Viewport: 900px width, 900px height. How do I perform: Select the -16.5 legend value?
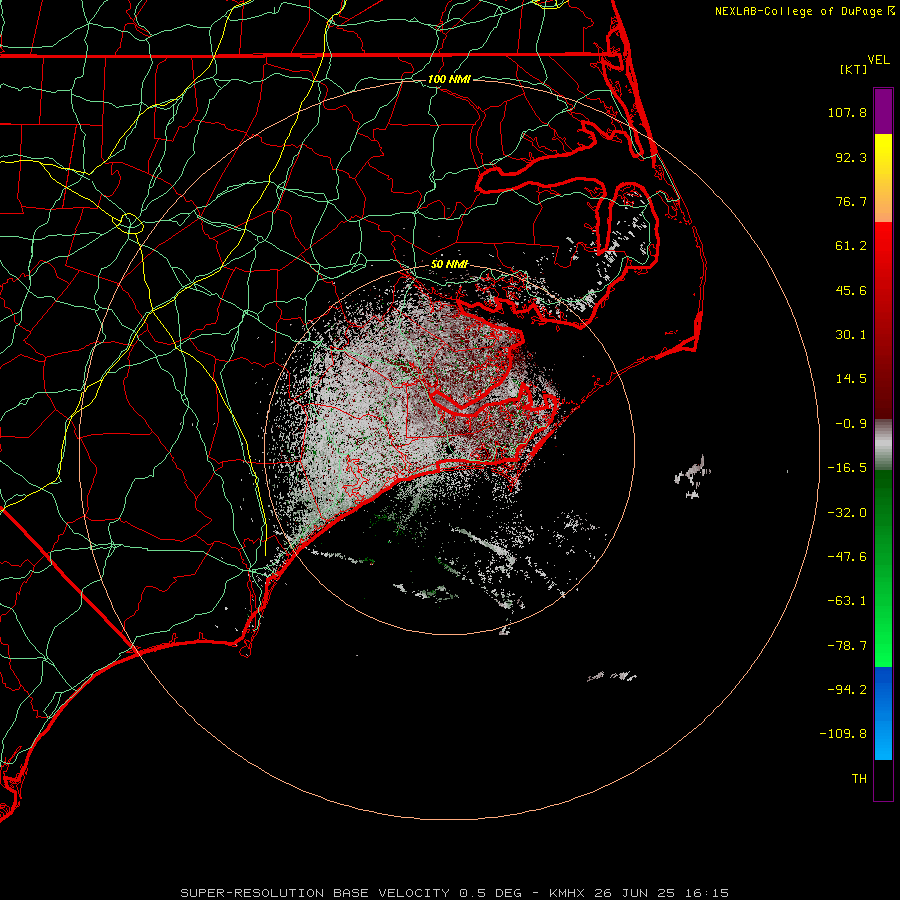(x=847, y=468)
